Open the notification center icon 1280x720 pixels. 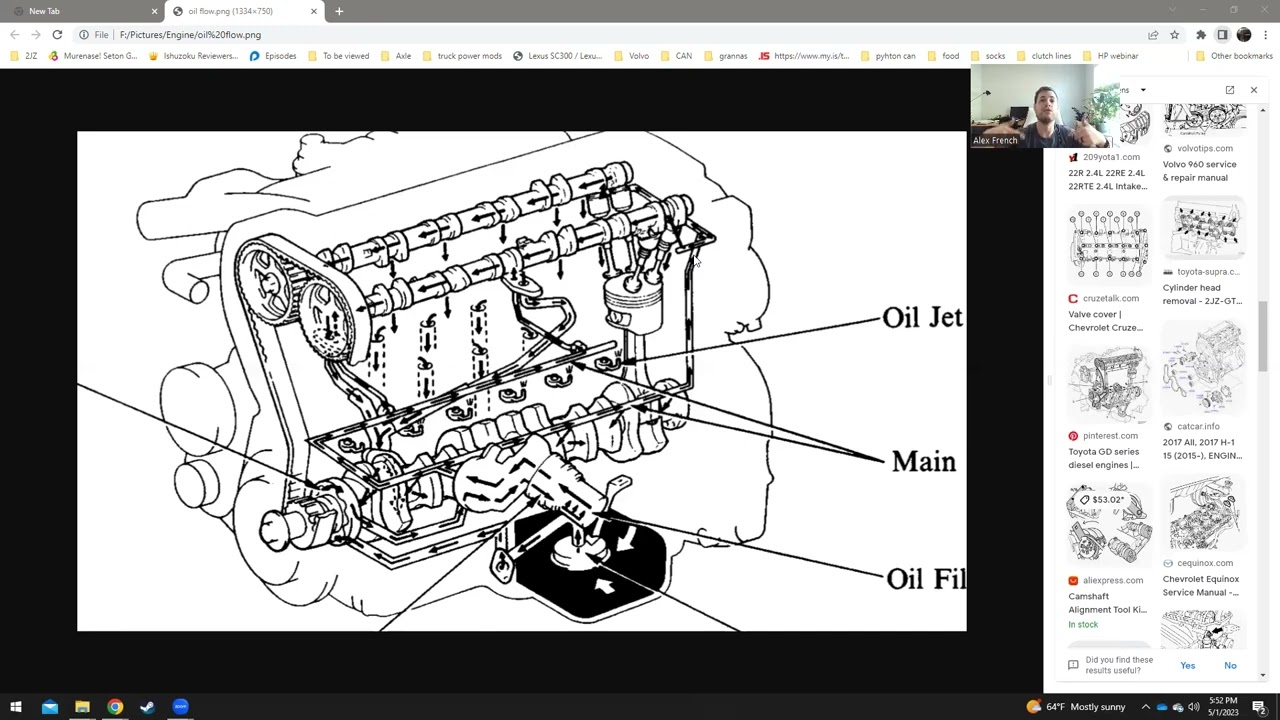[1259, 707]
